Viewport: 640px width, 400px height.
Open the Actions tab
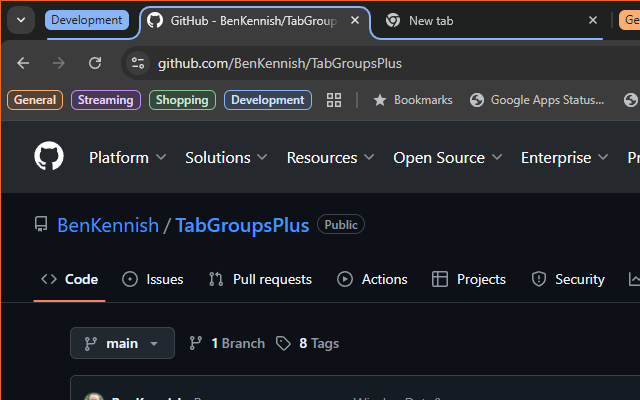coord(372,280)
